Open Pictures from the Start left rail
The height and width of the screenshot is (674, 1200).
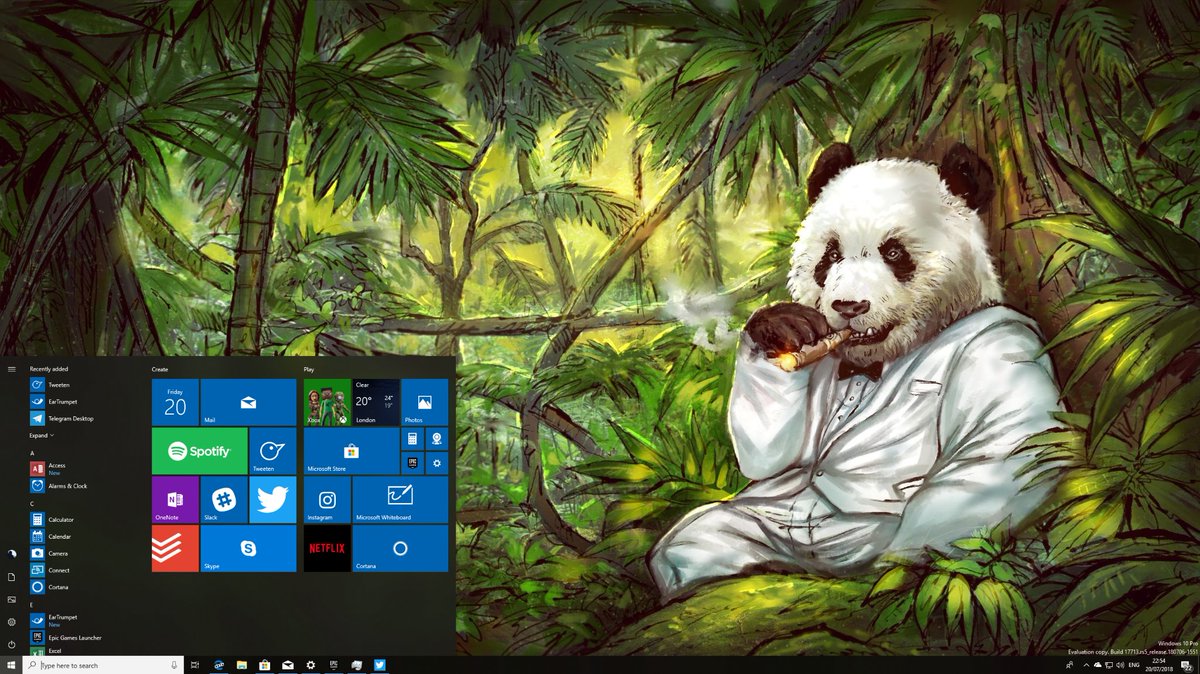point(11,599)
